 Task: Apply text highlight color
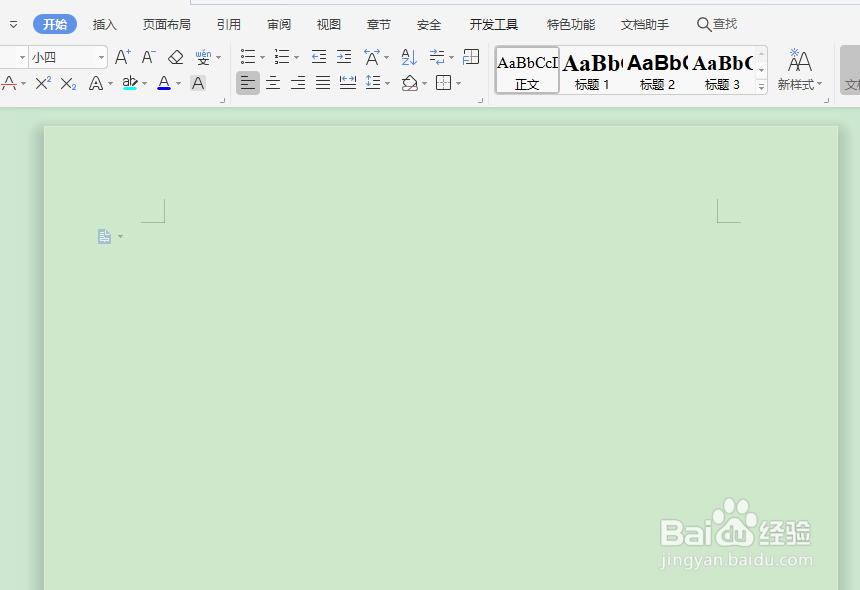pos(130,83)
